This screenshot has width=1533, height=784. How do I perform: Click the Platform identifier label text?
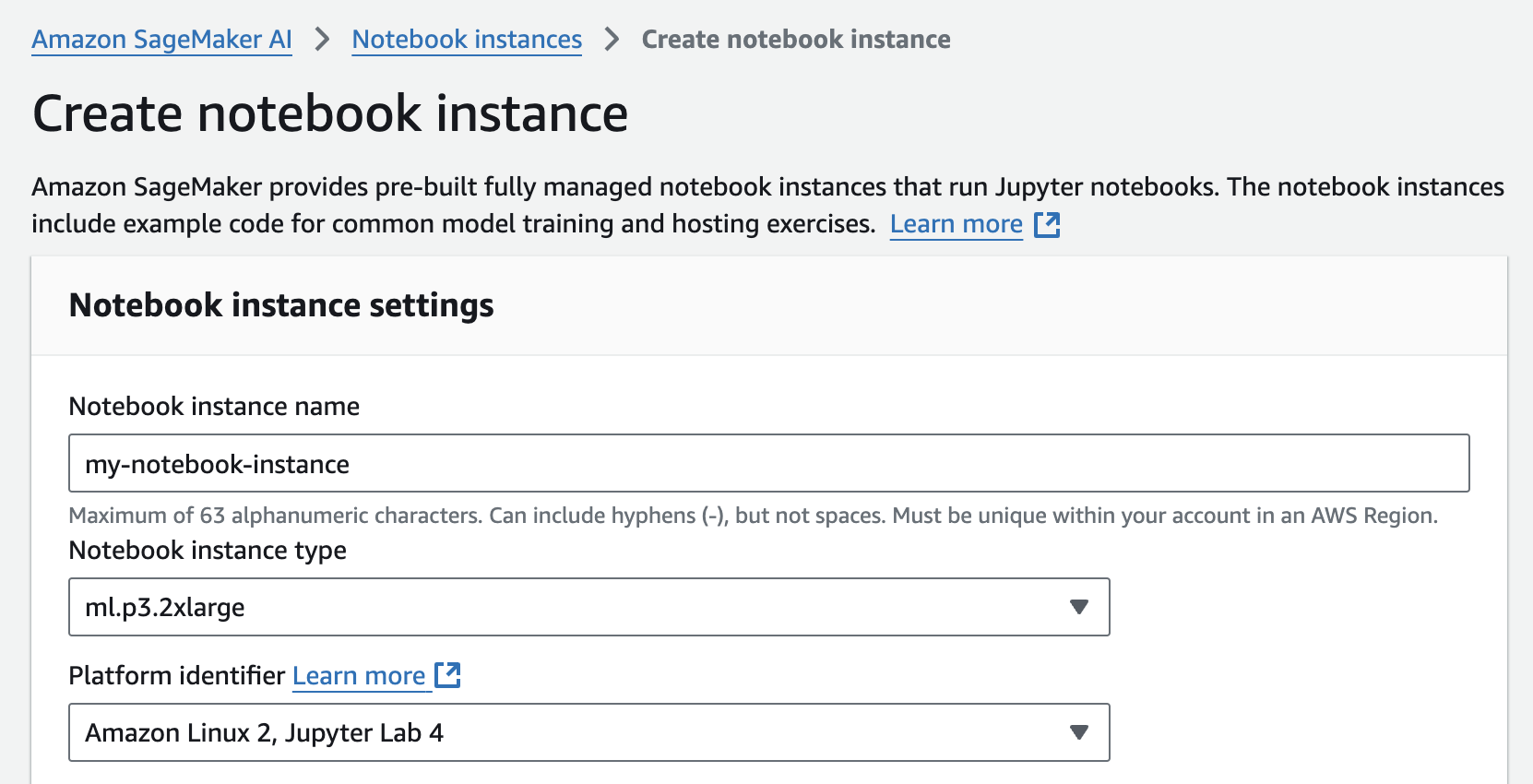177,676
